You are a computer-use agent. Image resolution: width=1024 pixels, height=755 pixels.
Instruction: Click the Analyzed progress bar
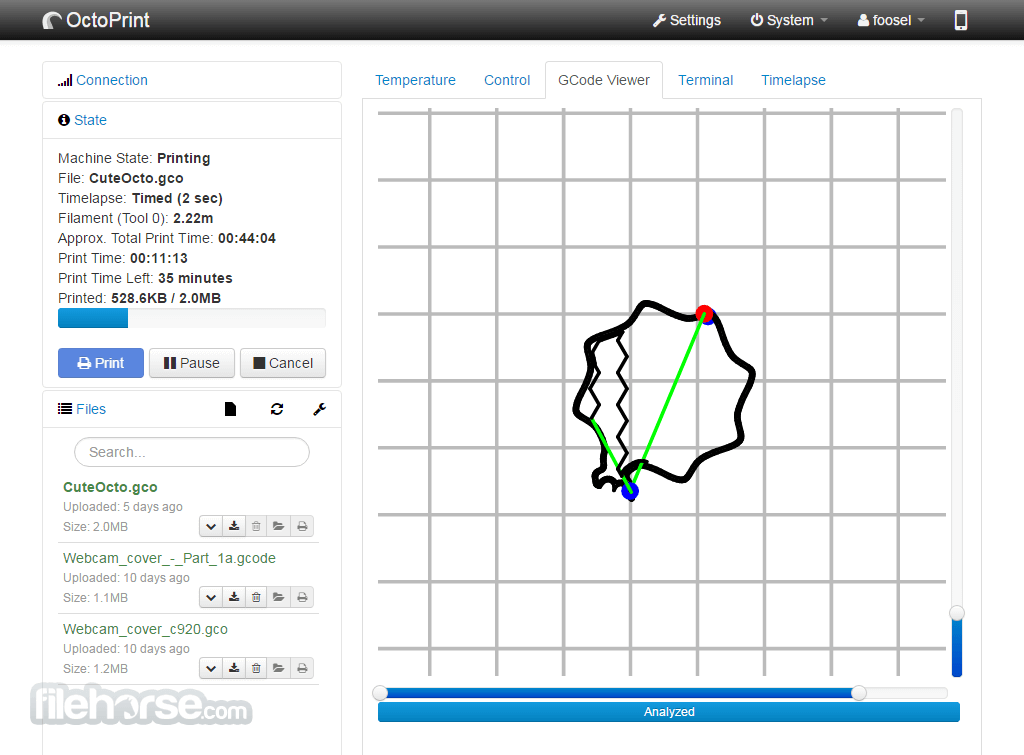click(669, 712)
